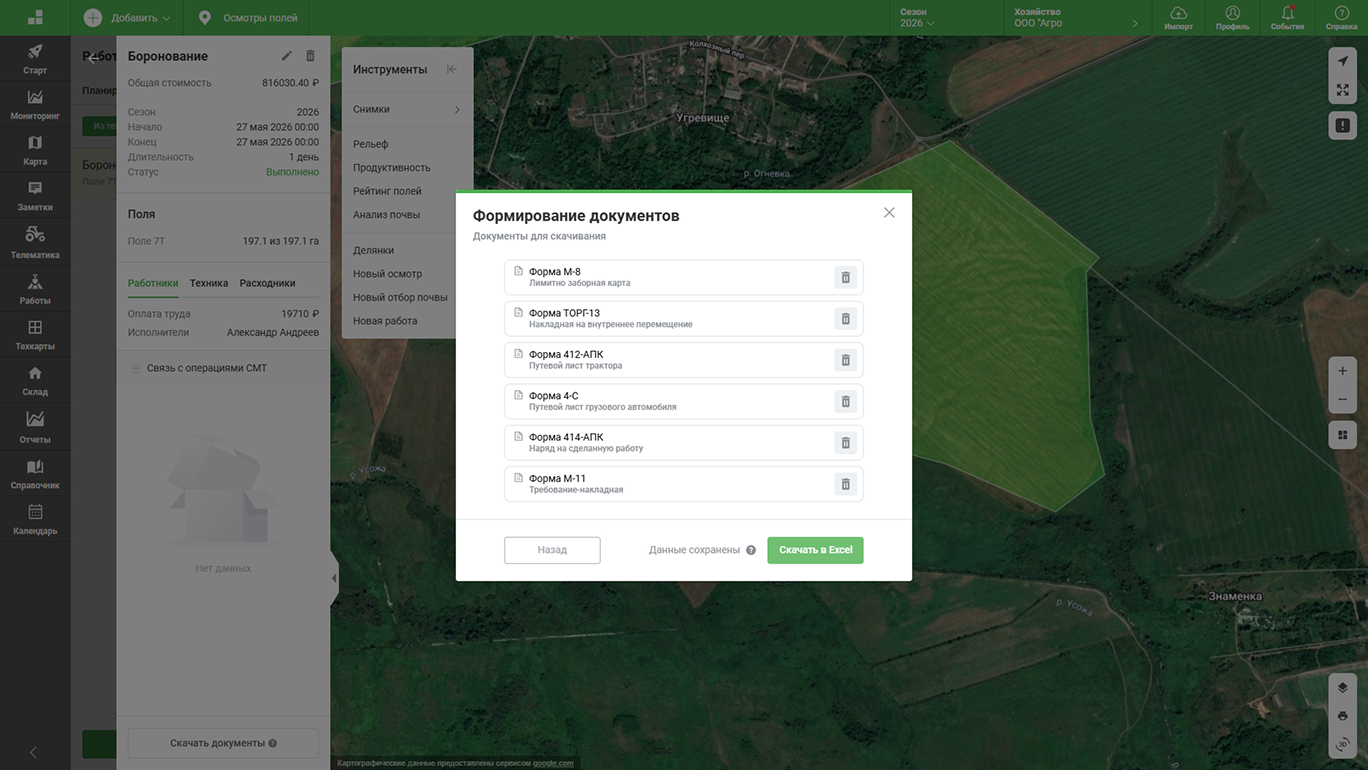1368x770 pixels.
Task: Open Техкарты in the sidebar
Action: pos(35,334)
